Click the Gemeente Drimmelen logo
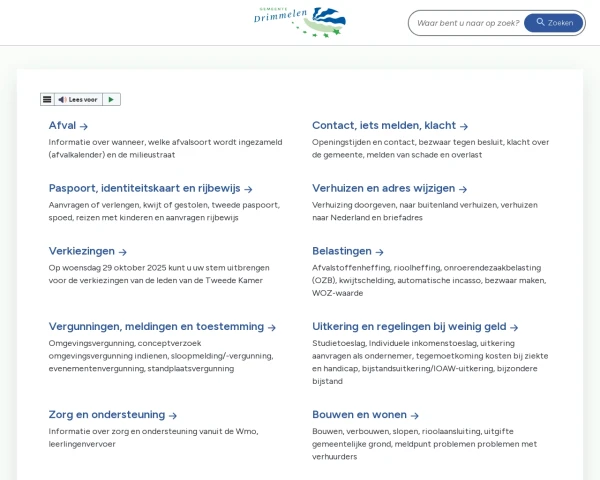The image size is (600, 480). (300, 20)
